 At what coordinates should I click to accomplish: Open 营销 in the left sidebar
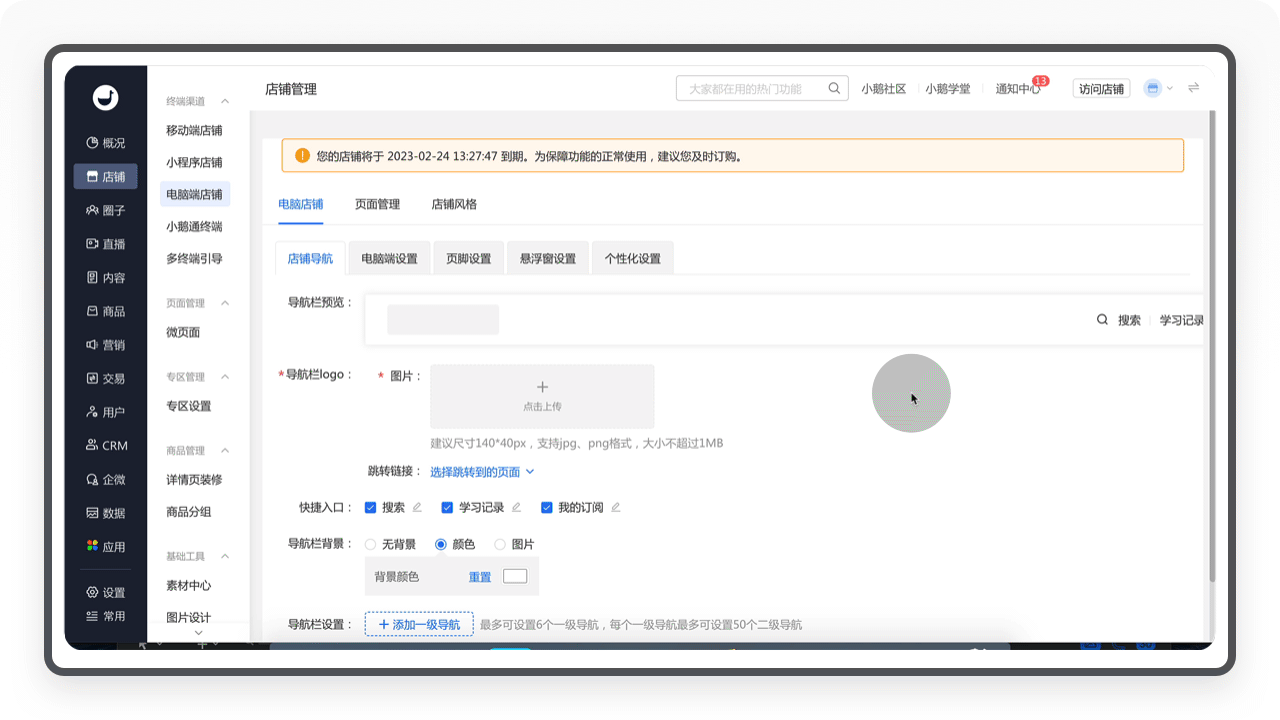pos(106,345)
